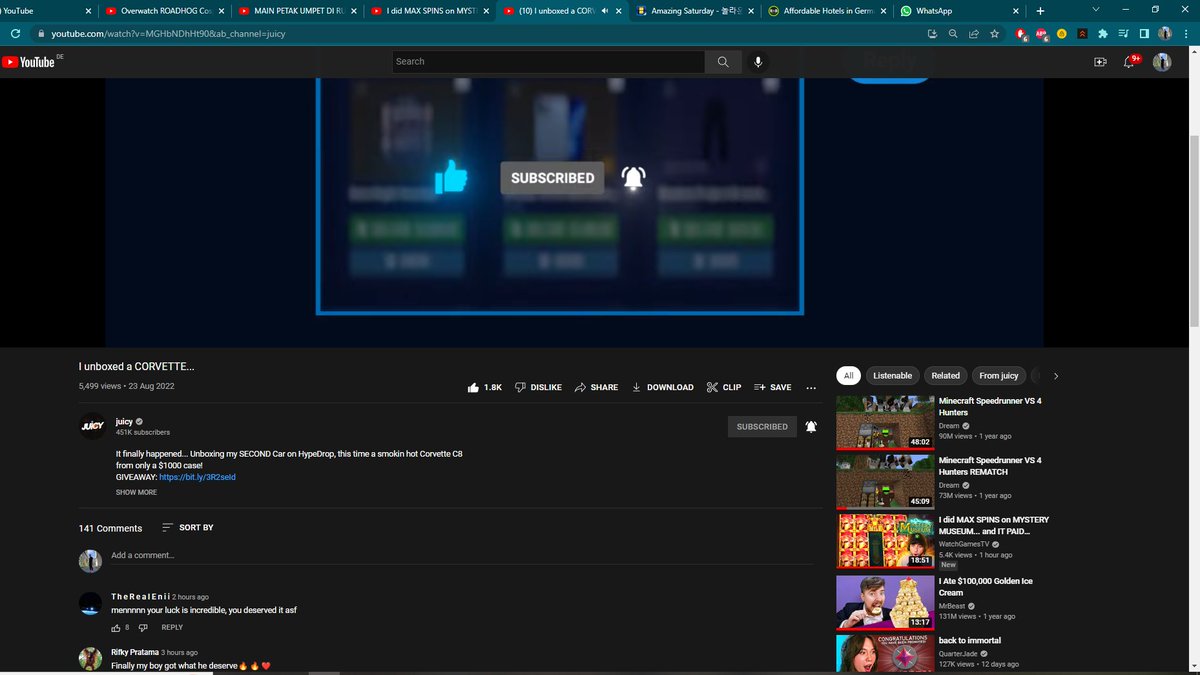Screen dimensions: 1200x675
Task: Click the white bell overlay in video
Action: [633, 178]
